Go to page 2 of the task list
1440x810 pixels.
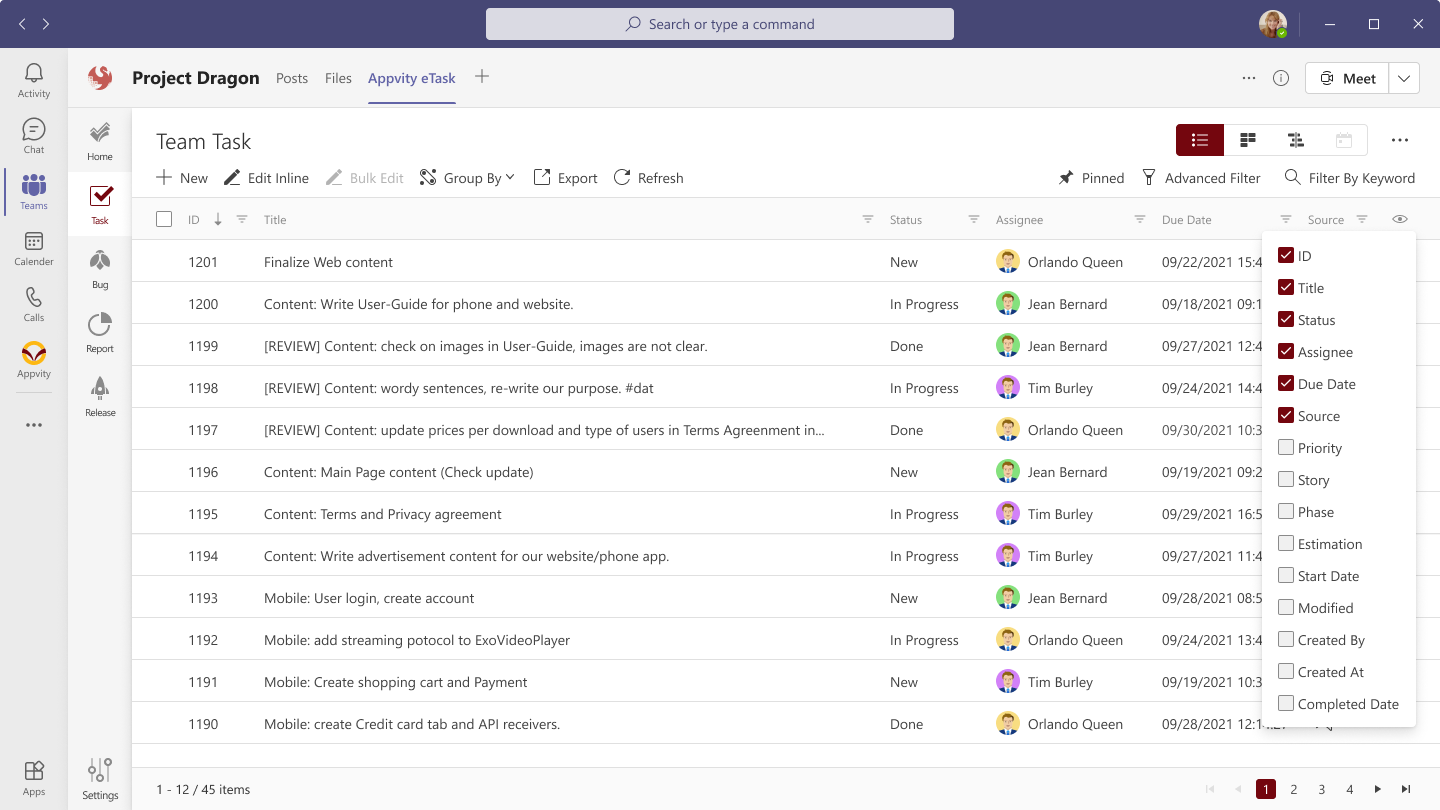coord(1294,789)
